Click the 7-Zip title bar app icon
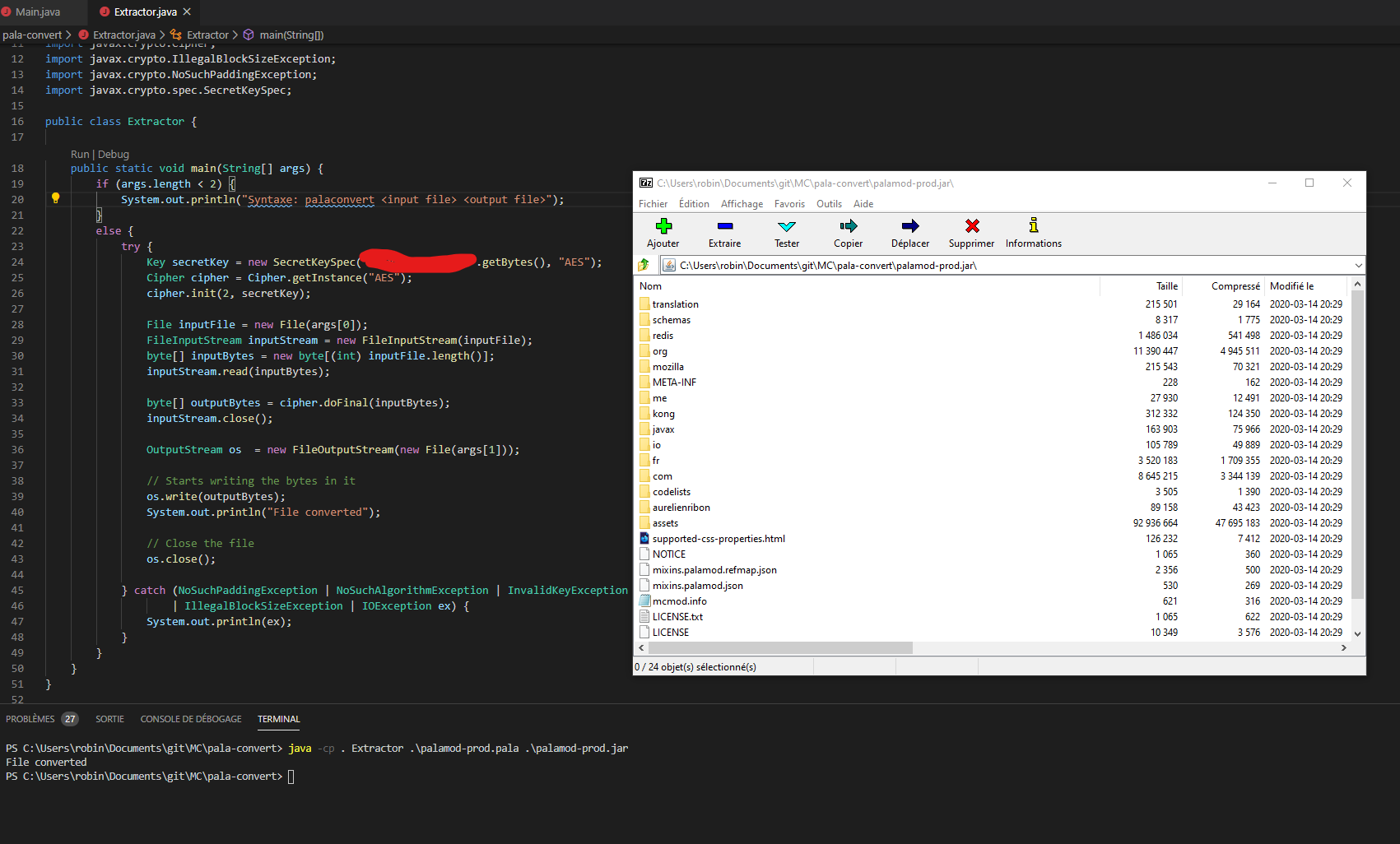This screenshot has height=844, width=1400. (x=646, y=183)
